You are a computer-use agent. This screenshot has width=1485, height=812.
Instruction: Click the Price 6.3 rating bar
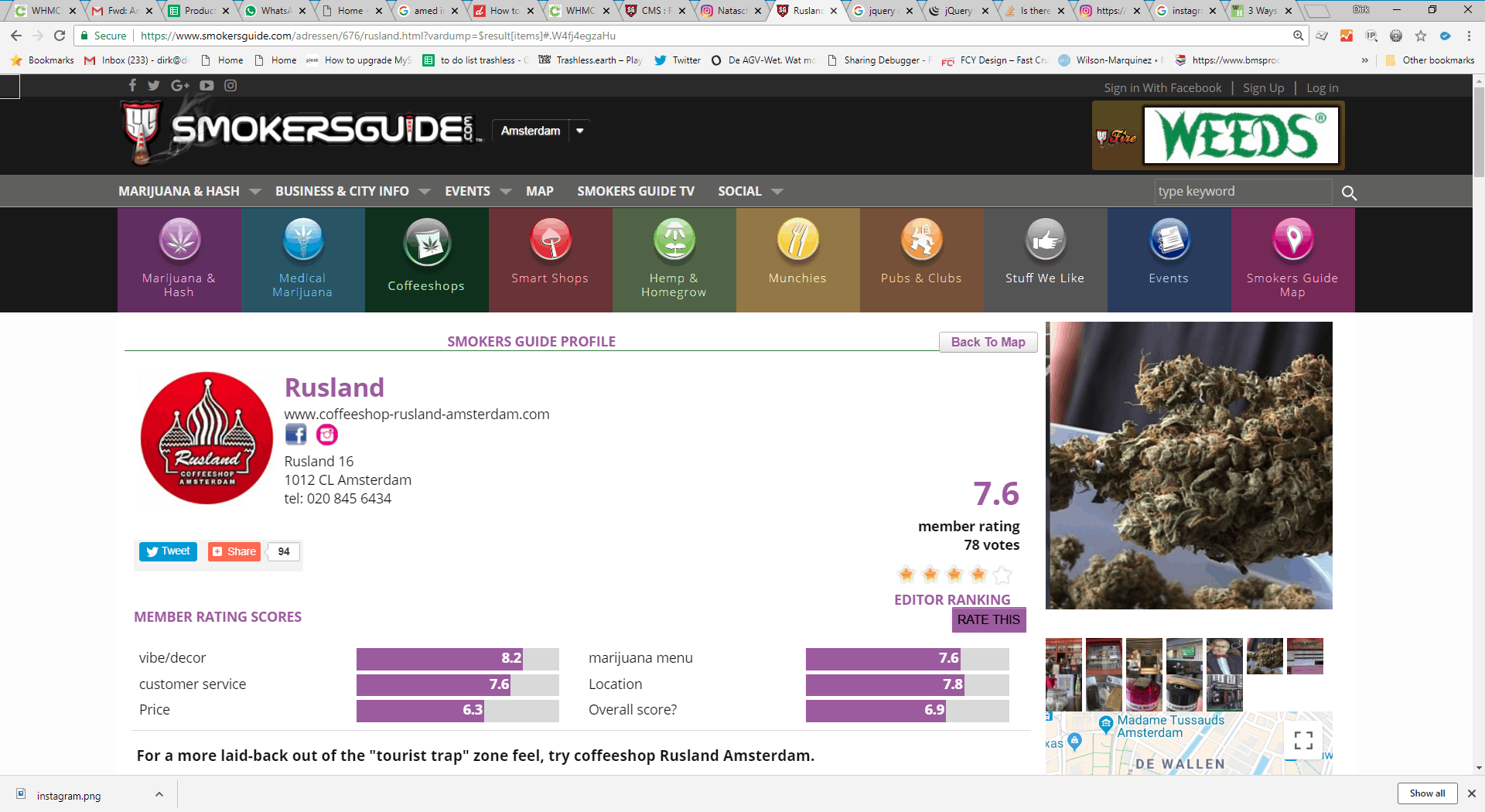pos(457,710)
